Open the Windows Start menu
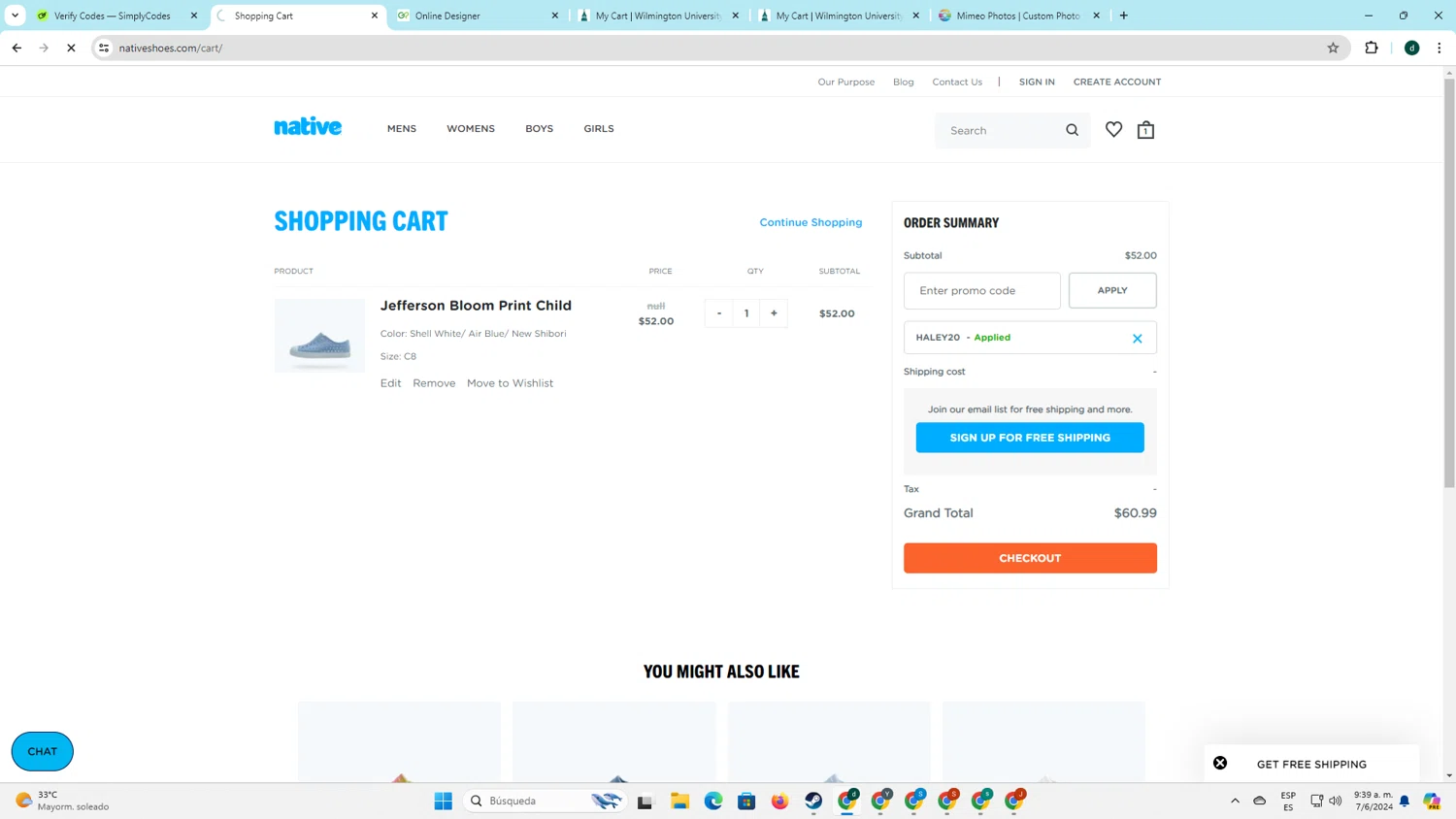 point(444,801)
